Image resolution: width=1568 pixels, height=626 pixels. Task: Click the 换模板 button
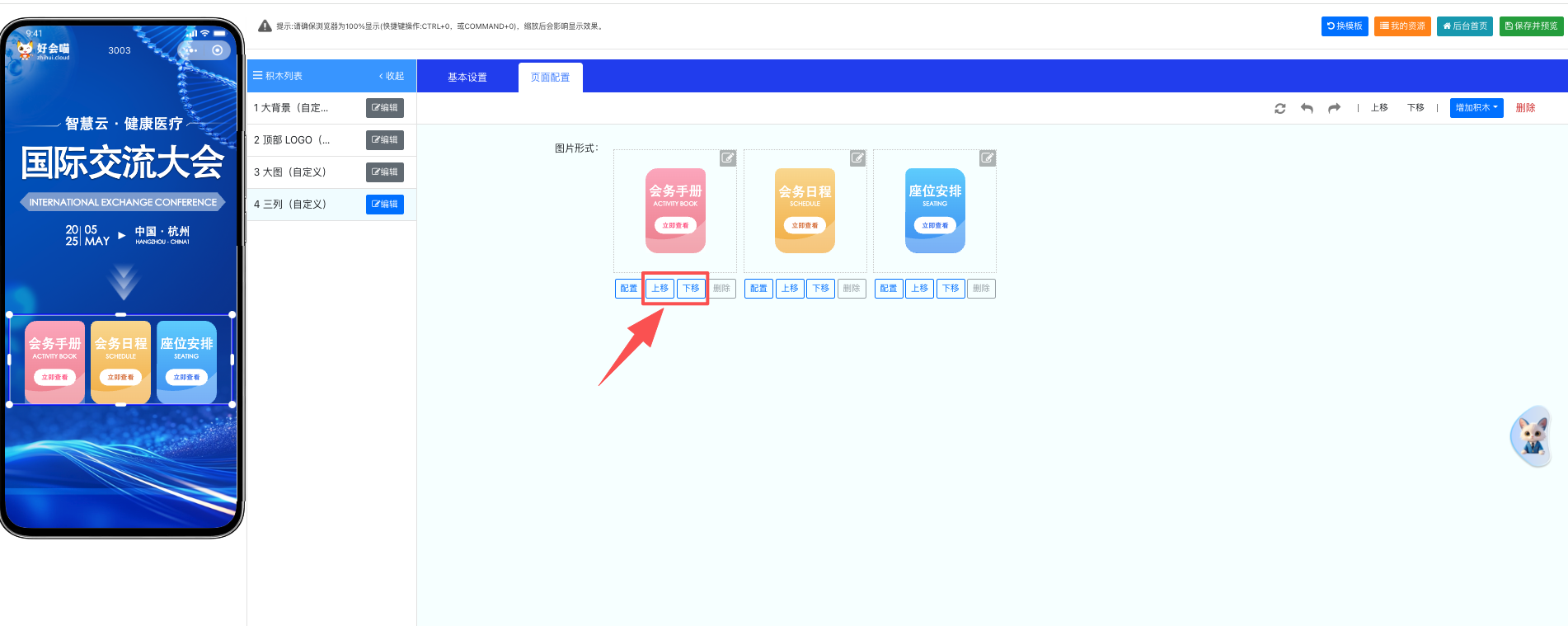pos(1345,26)
